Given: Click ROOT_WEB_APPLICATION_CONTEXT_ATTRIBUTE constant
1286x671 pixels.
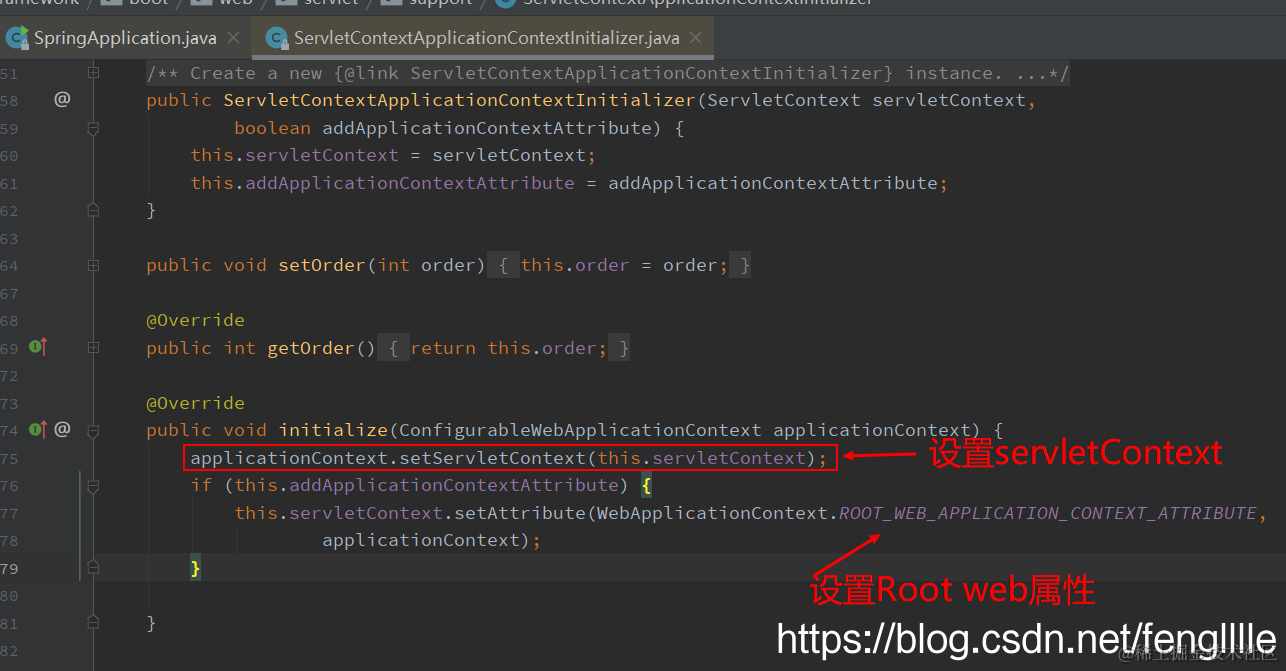Looking at the screenshot, I should click(1047, 513).
